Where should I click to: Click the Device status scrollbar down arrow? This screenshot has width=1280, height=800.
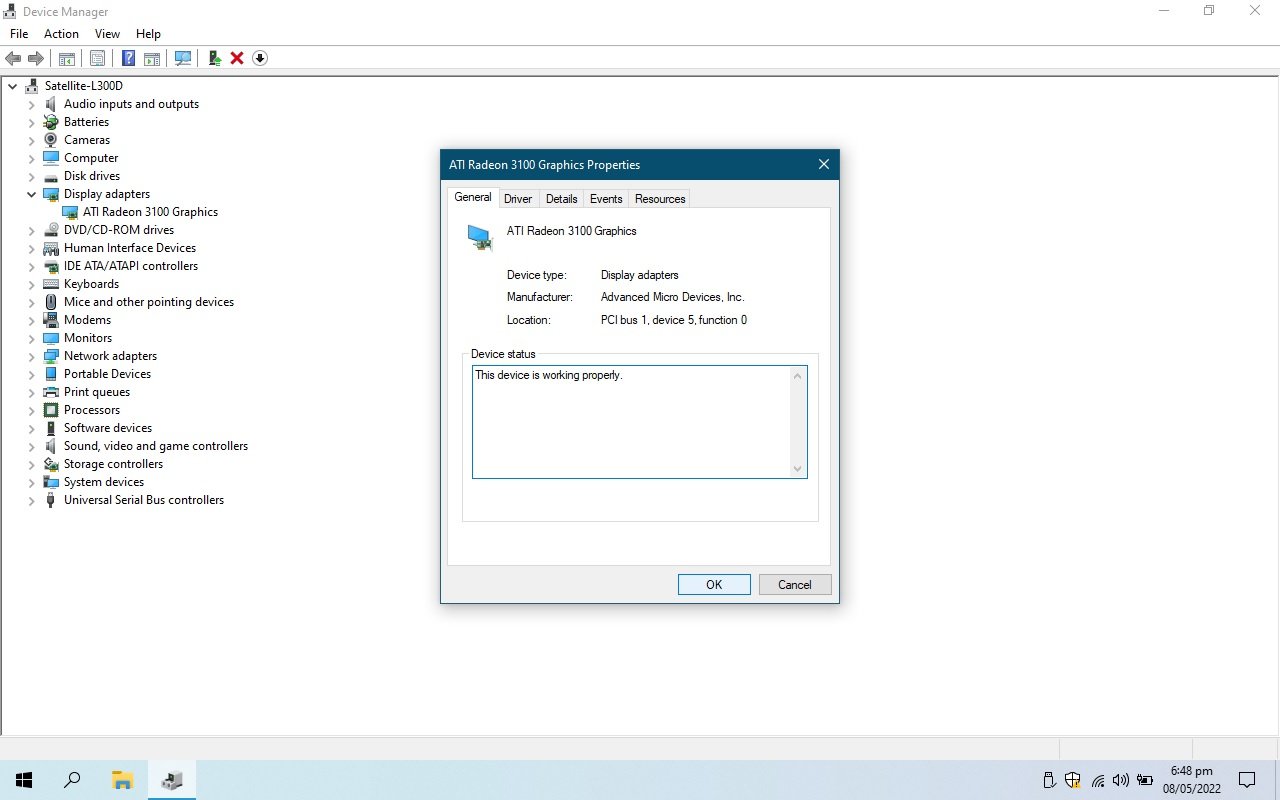point(797,468)
